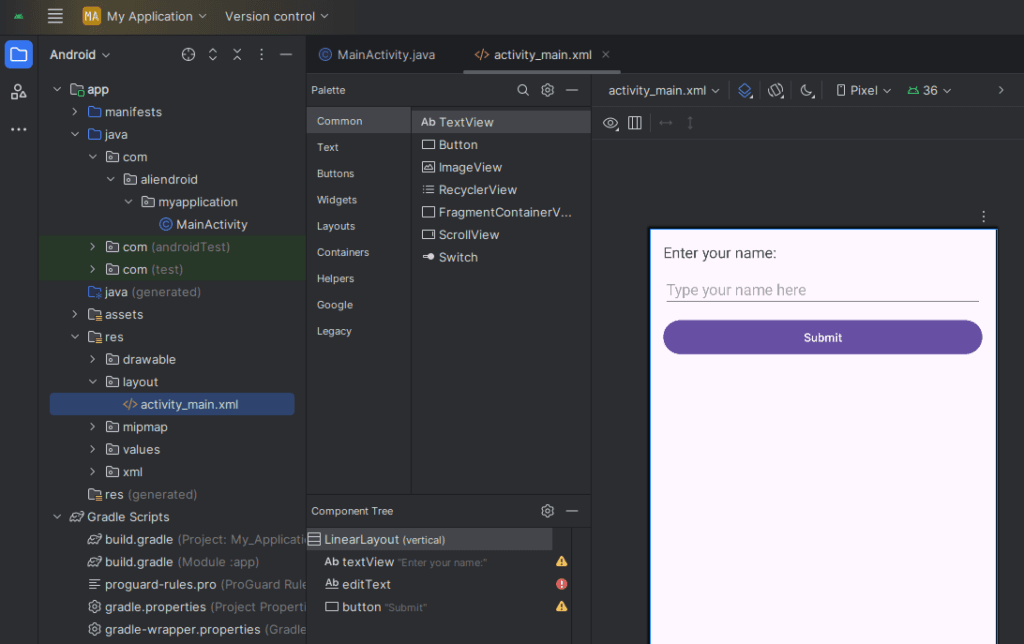Toggle view options eye icon
The image size is (1024, 644).
(611, 123)
